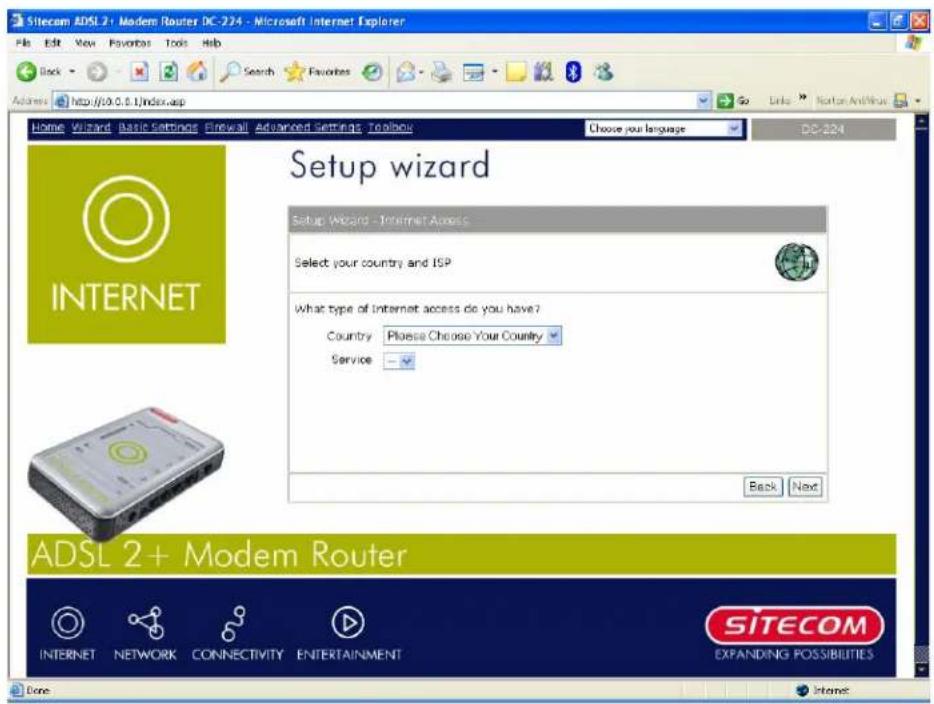This screenshot has height=704, width=934.
Task: Open the Country selection dropdown
Action: [472, 336]
